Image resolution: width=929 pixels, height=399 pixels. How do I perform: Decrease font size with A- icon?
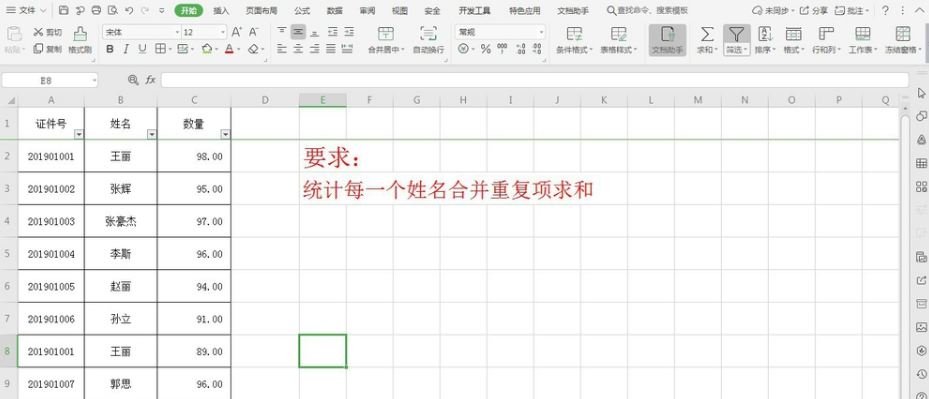click(x=254, y=32)
